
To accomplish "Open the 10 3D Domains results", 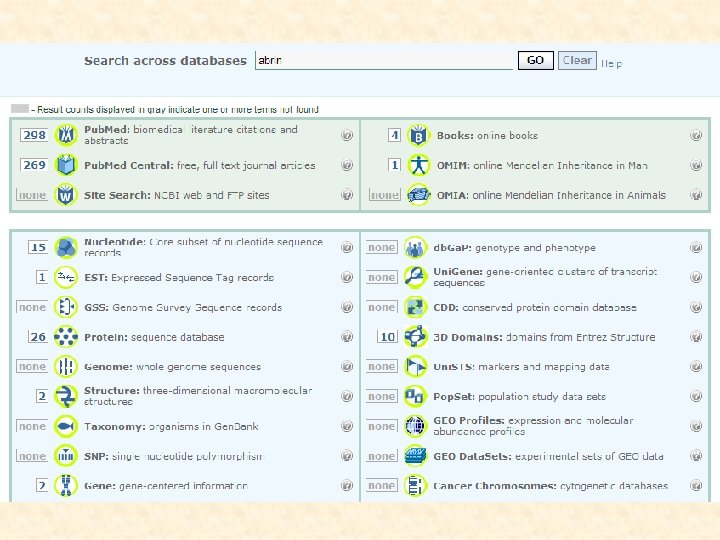I will click(x=388, y=337).
